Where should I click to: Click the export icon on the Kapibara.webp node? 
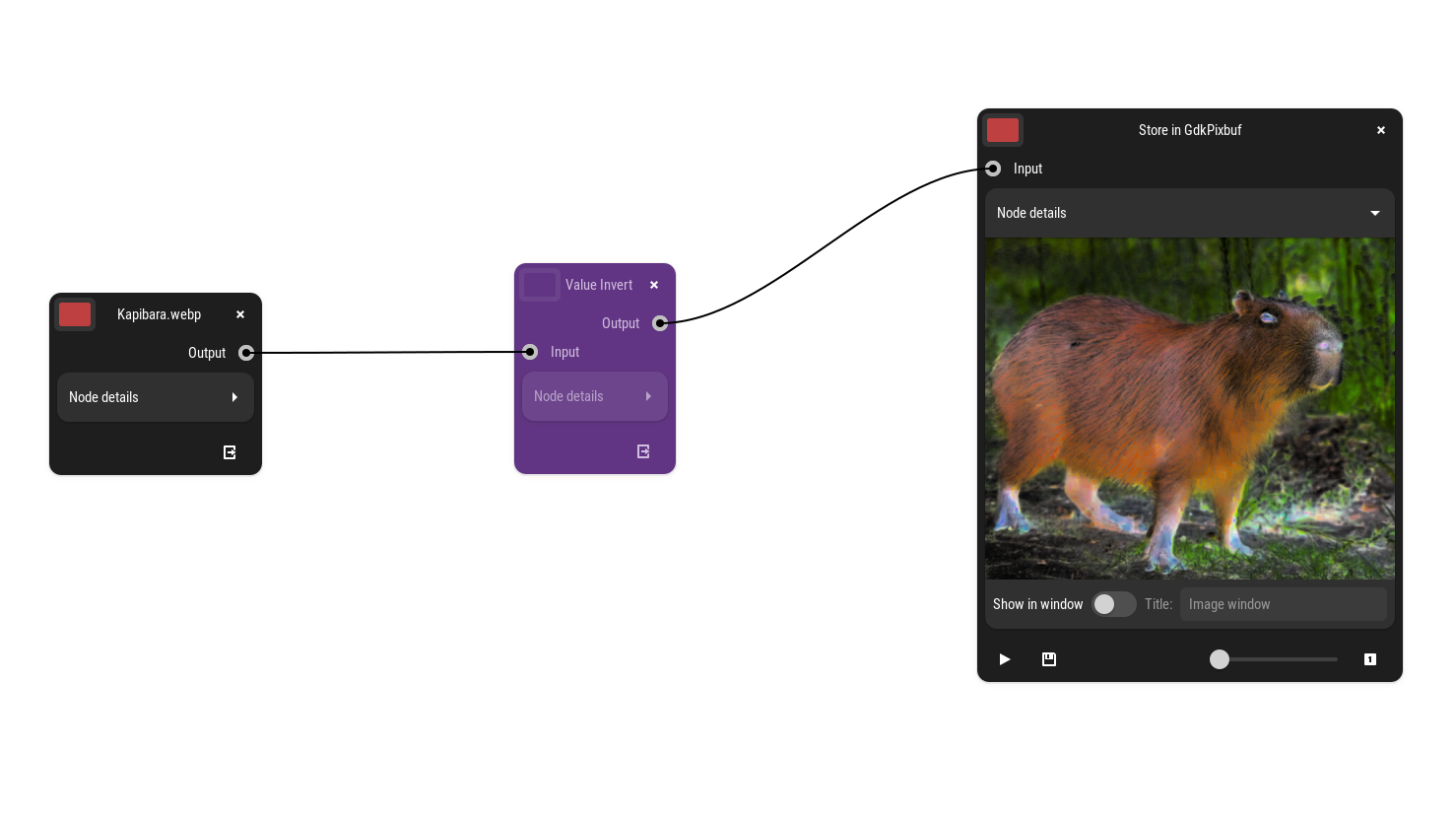(x=230, y=452)
